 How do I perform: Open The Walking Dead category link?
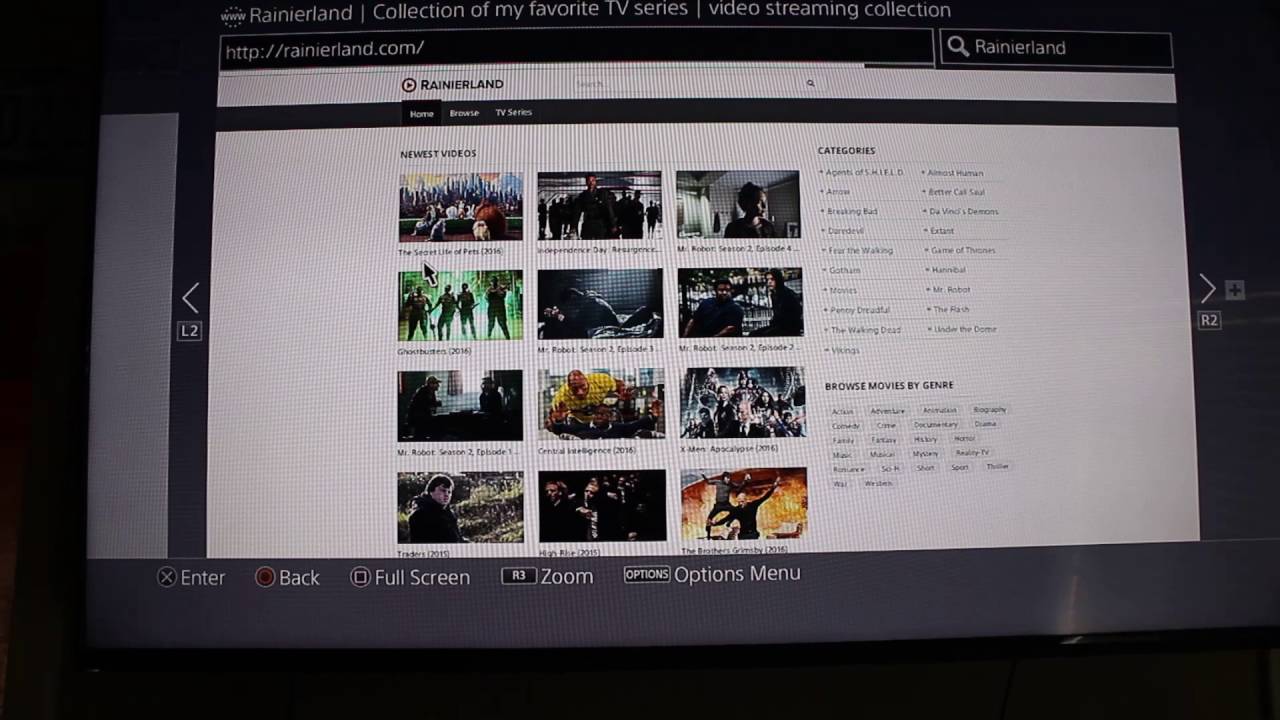(865, 330)
